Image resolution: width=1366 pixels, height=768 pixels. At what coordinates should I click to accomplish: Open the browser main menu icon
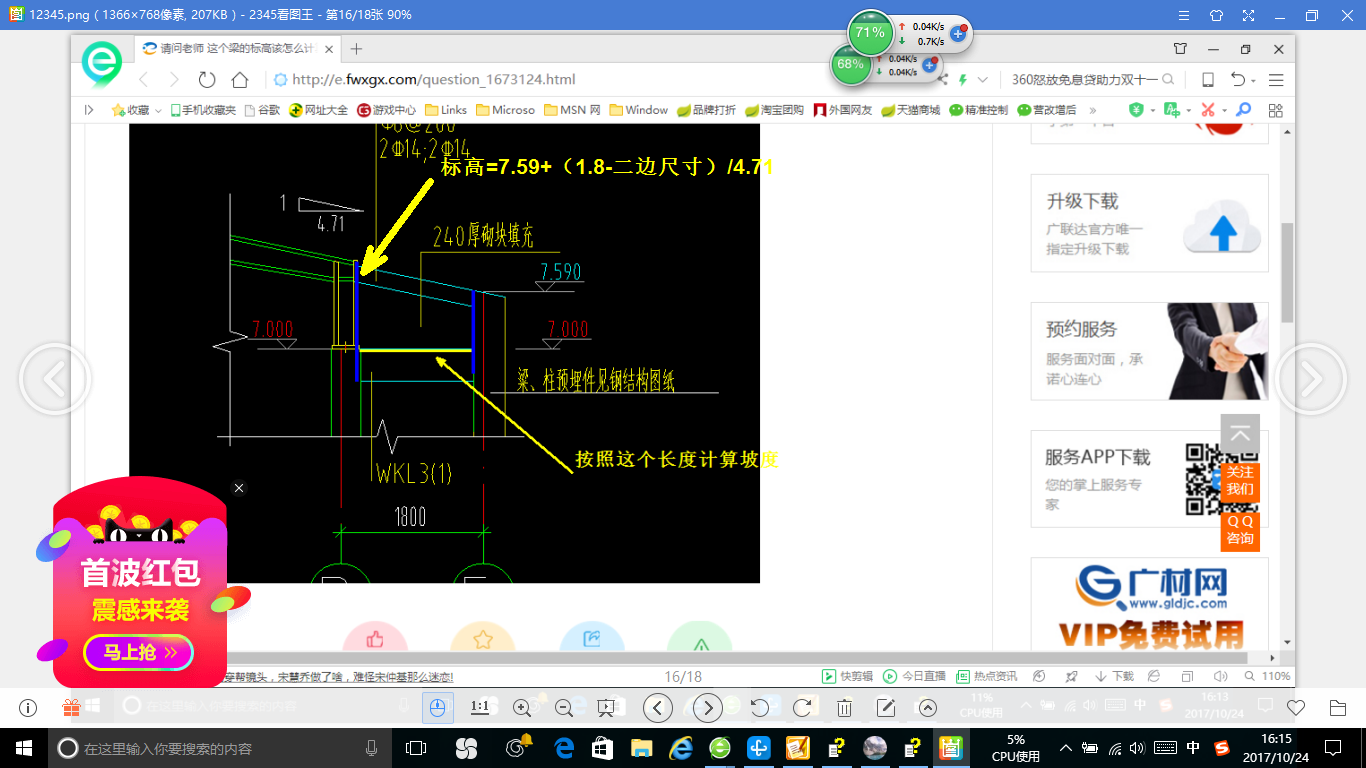click(x=1276, y=80)
